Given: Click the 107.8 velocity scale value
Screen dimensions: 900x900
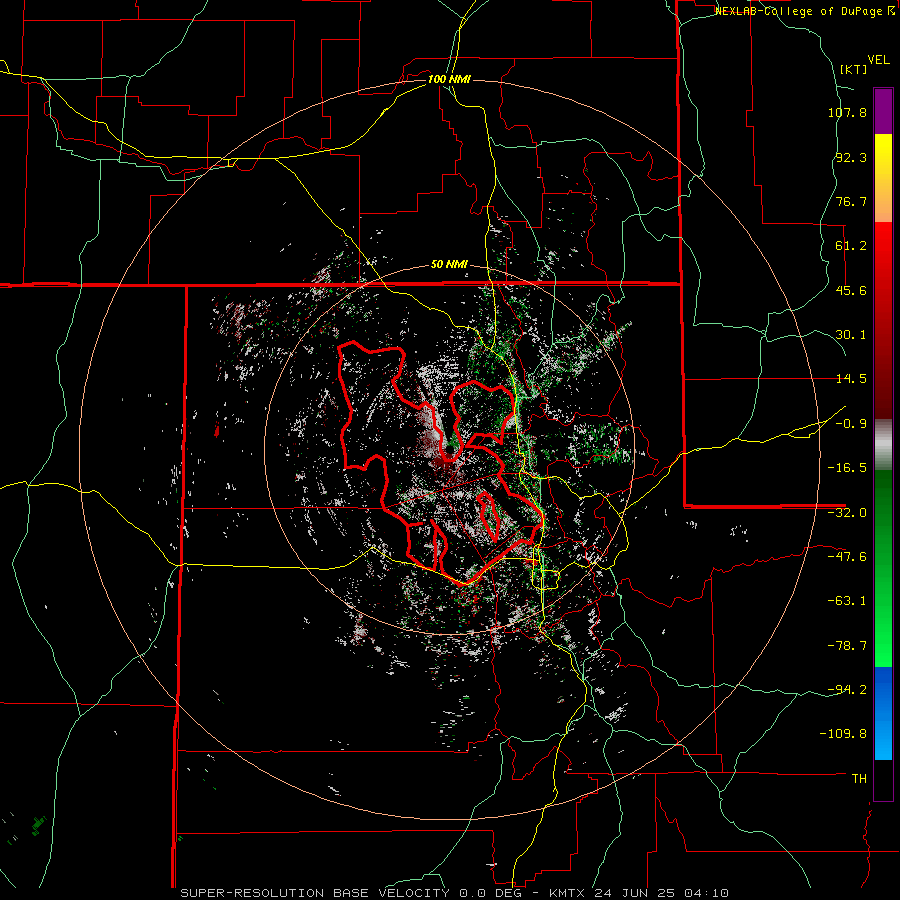Looking at the screenshot, I should pyautogui.click(x=847, y=112).
